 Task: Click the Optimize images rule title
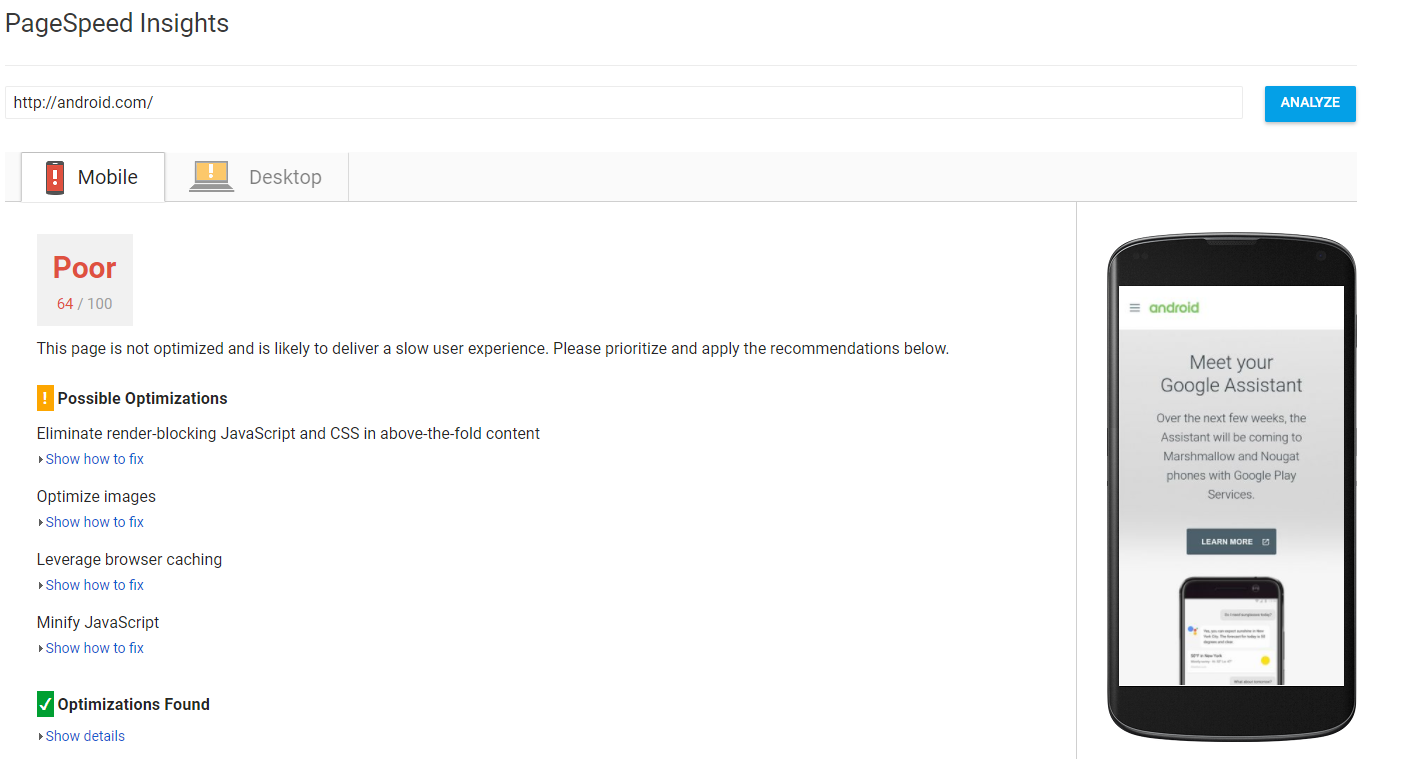(96, 496)
